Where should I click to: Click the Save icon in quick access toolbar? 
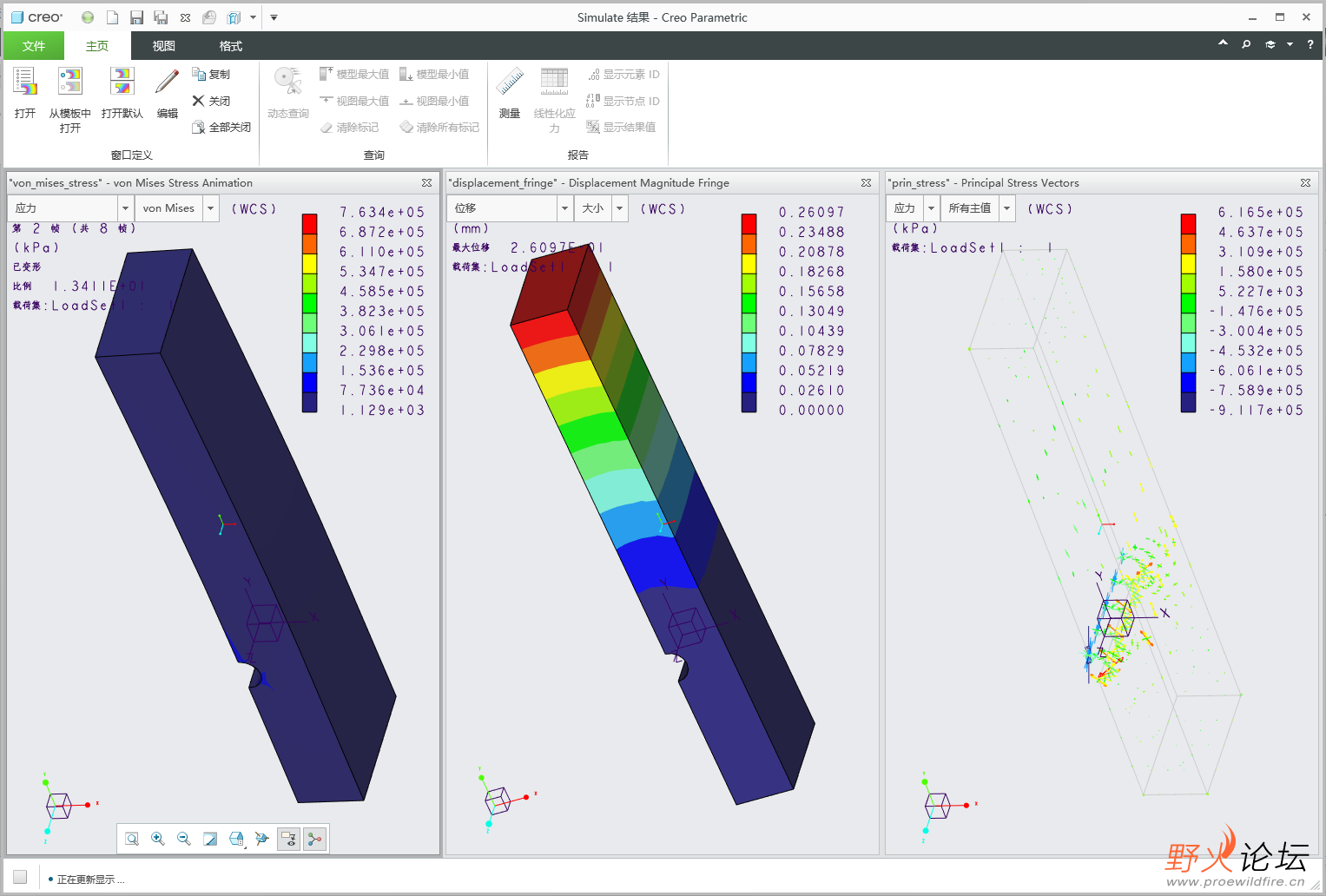point(136,17)
